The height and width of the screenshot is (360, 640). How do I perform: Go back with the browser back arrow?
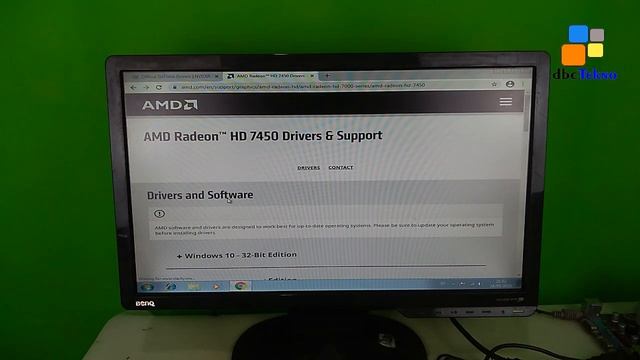coord(133,87)
